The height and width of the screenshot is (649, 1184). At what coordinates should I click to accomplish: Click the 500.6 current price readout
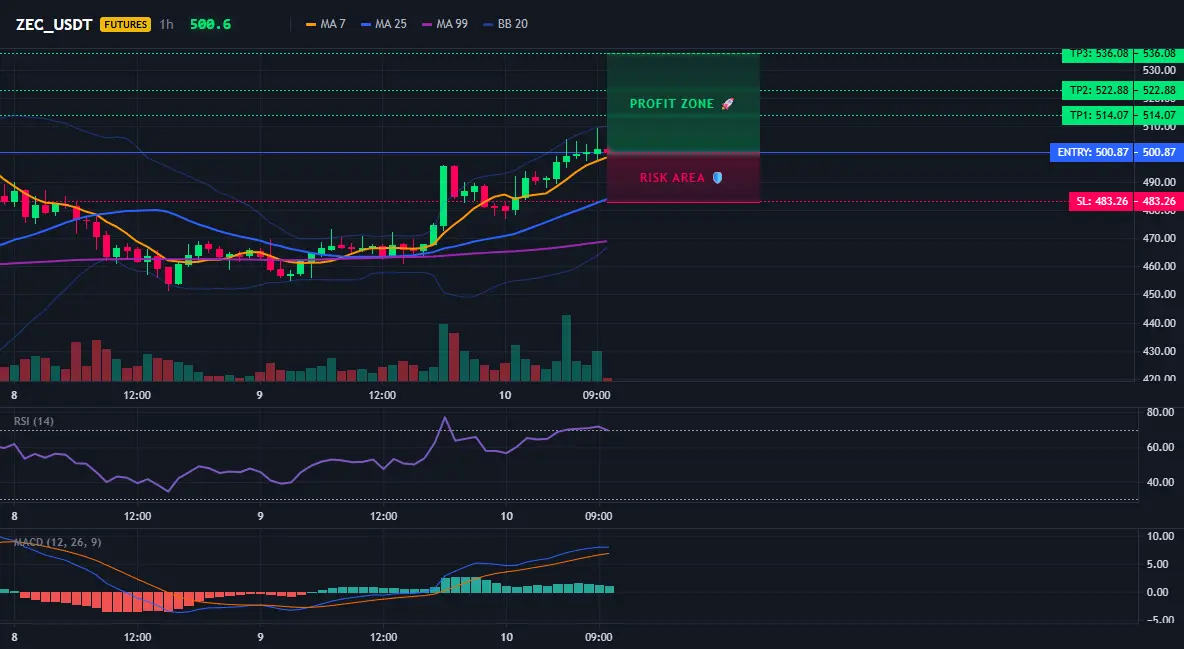point(210,24)
